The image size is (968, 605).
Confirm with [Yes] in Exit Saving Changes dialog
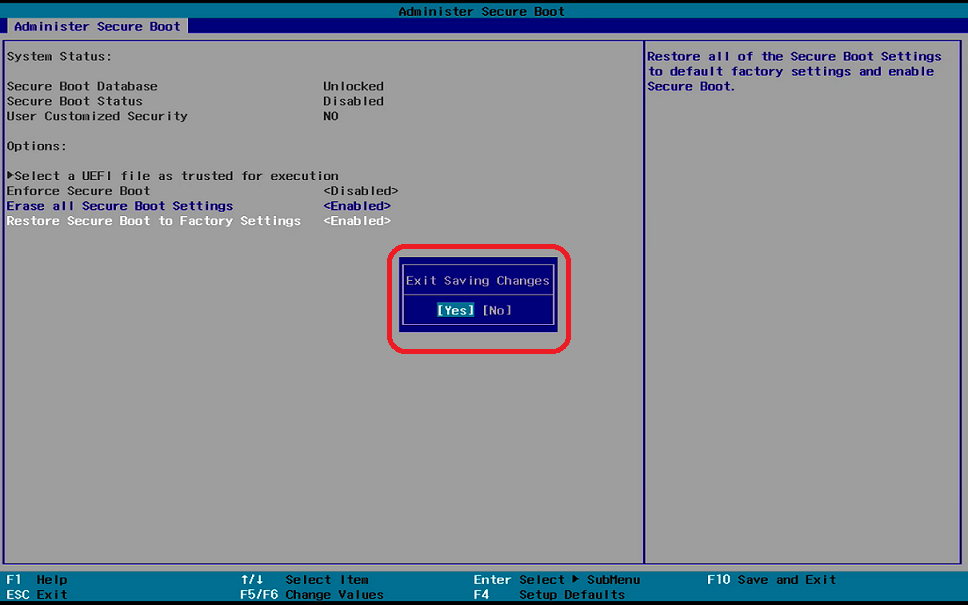click(x=456, y=310)
